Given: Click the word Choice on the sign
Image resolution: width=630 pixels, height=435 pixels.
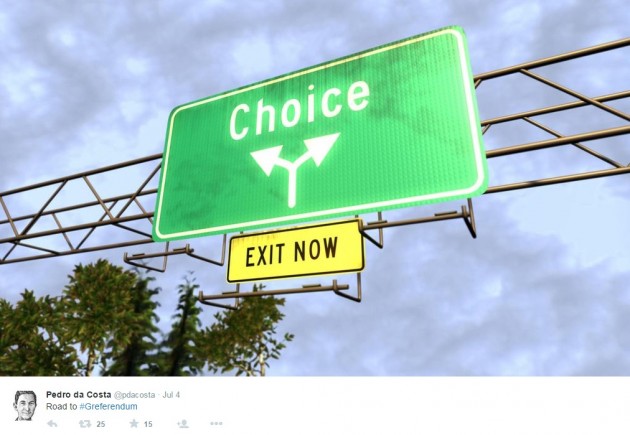Looking at the screenshot, I should pyautogui.click(x=299, y=109).
